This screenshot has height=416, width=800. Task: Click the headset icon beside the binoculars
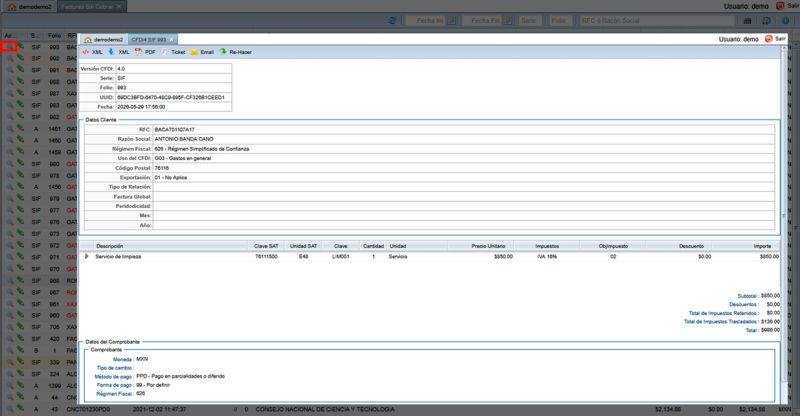(766, 20)
